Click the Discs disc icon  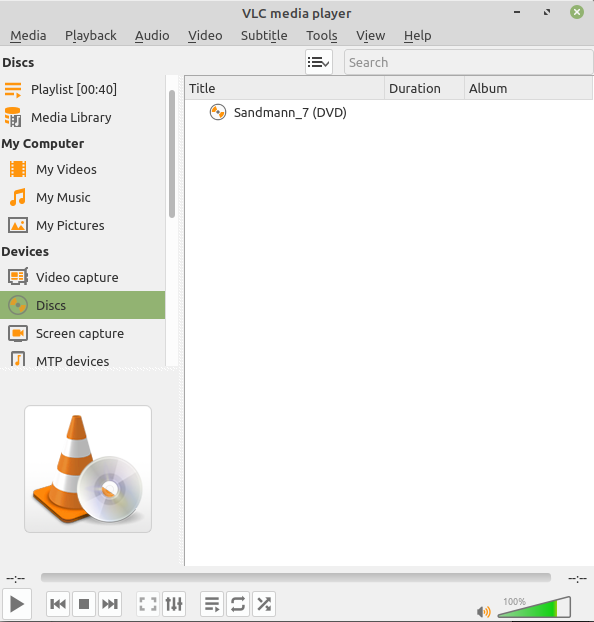pyautogui.click(x=18, y=305)
